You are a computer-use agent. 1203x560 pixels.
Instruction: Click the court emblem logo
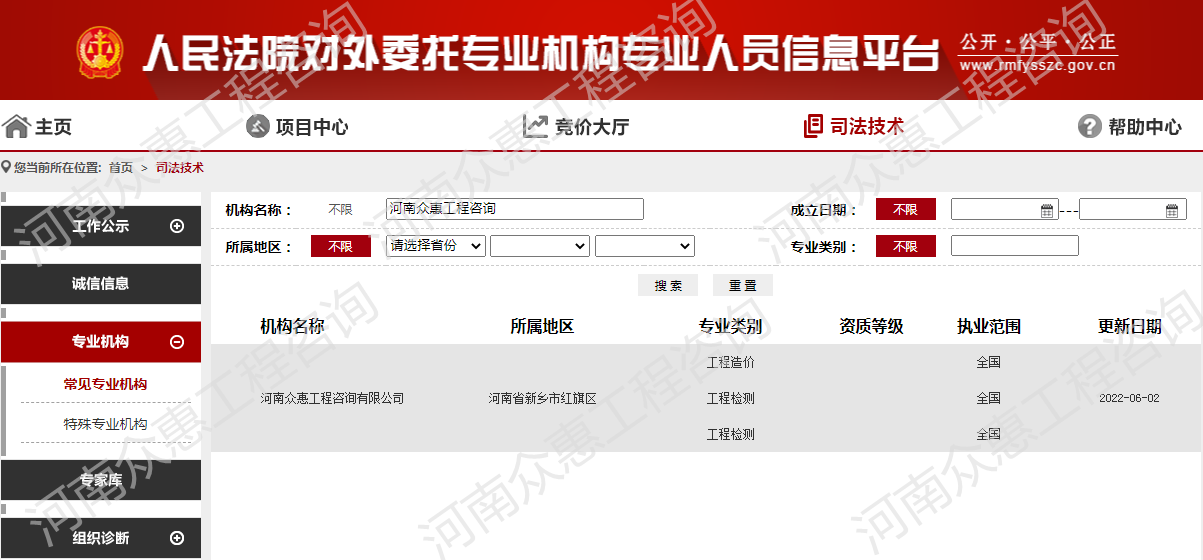[x=100, y=52]
